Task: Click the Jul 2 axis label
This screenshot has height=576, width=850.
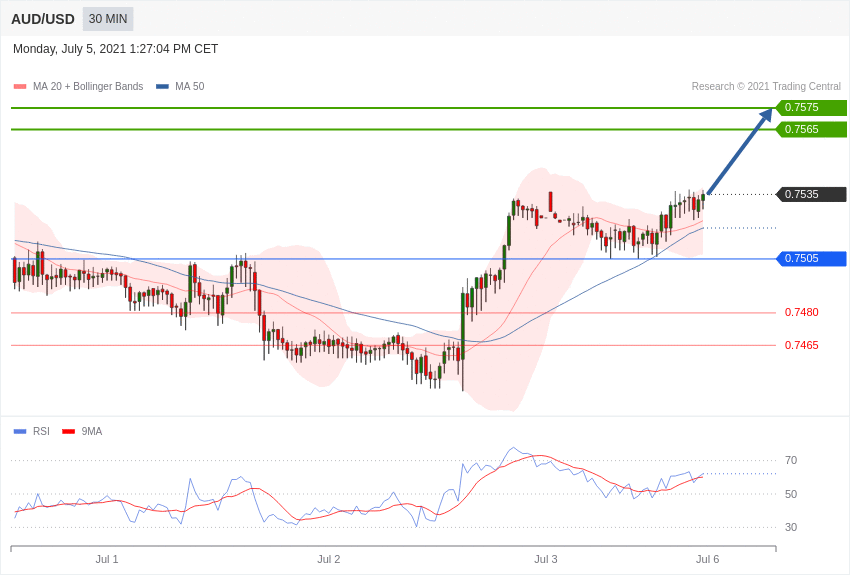Action: point(329,559)
